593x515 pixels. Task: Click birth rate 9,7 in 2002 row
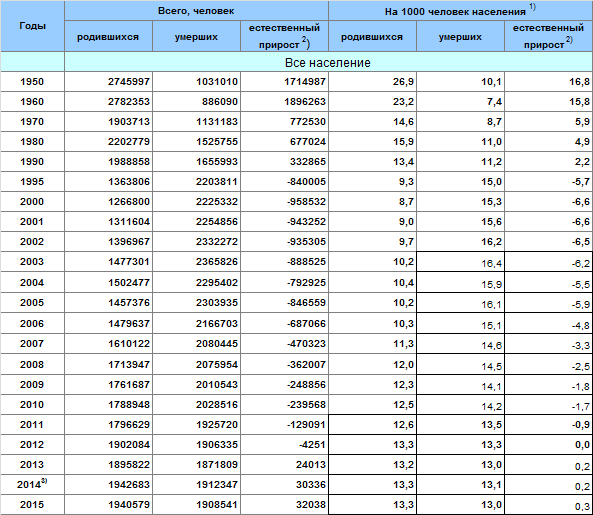[x=373, y=242]
